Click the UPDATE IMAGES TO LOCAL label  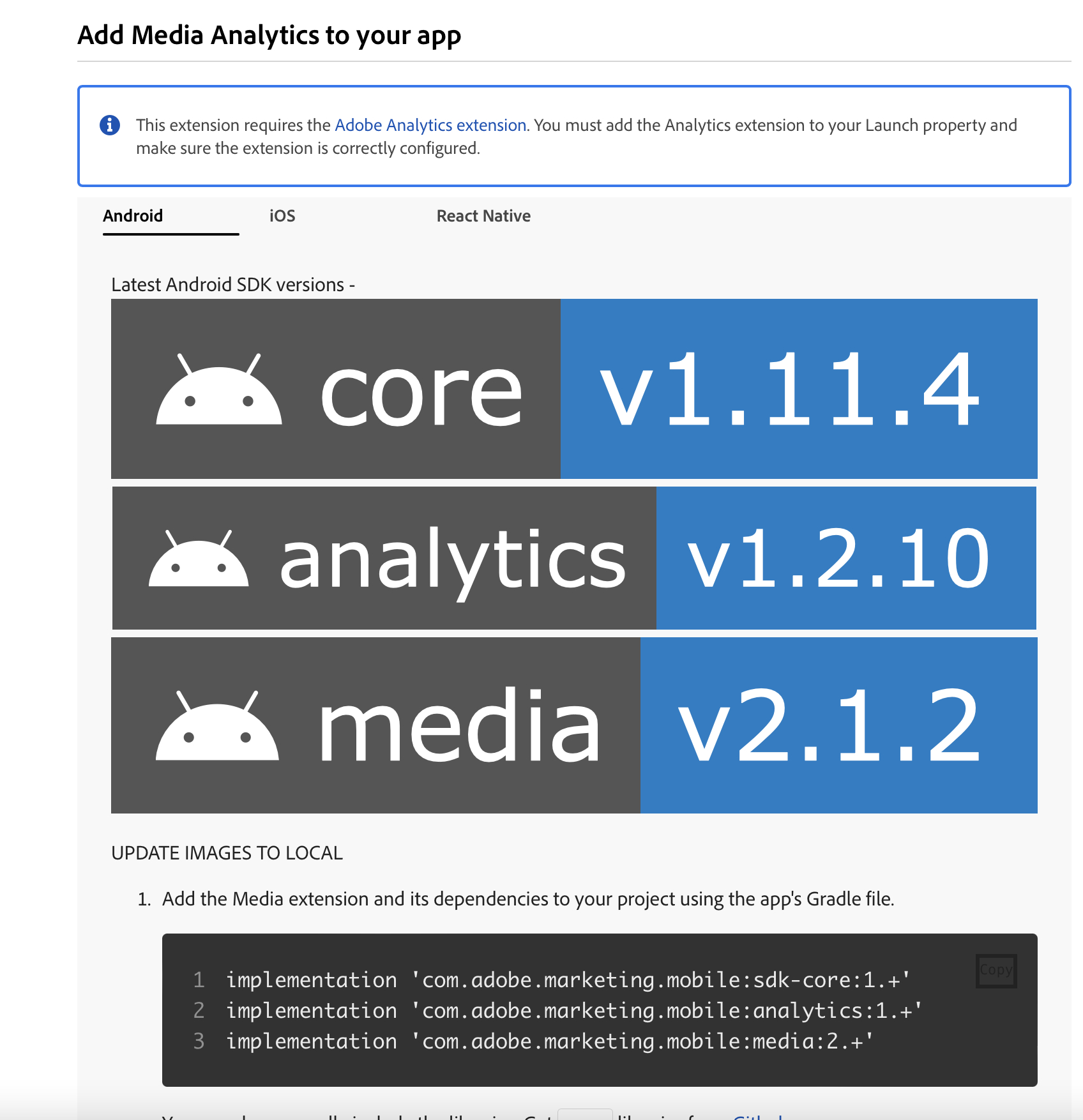(x=227, y=852)
